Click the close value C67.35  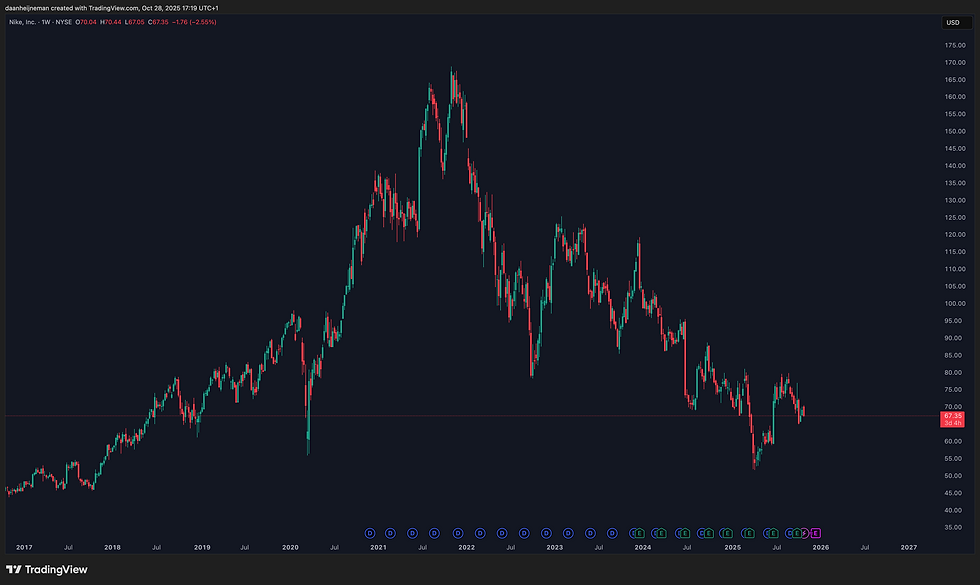[x=158, y=22]
